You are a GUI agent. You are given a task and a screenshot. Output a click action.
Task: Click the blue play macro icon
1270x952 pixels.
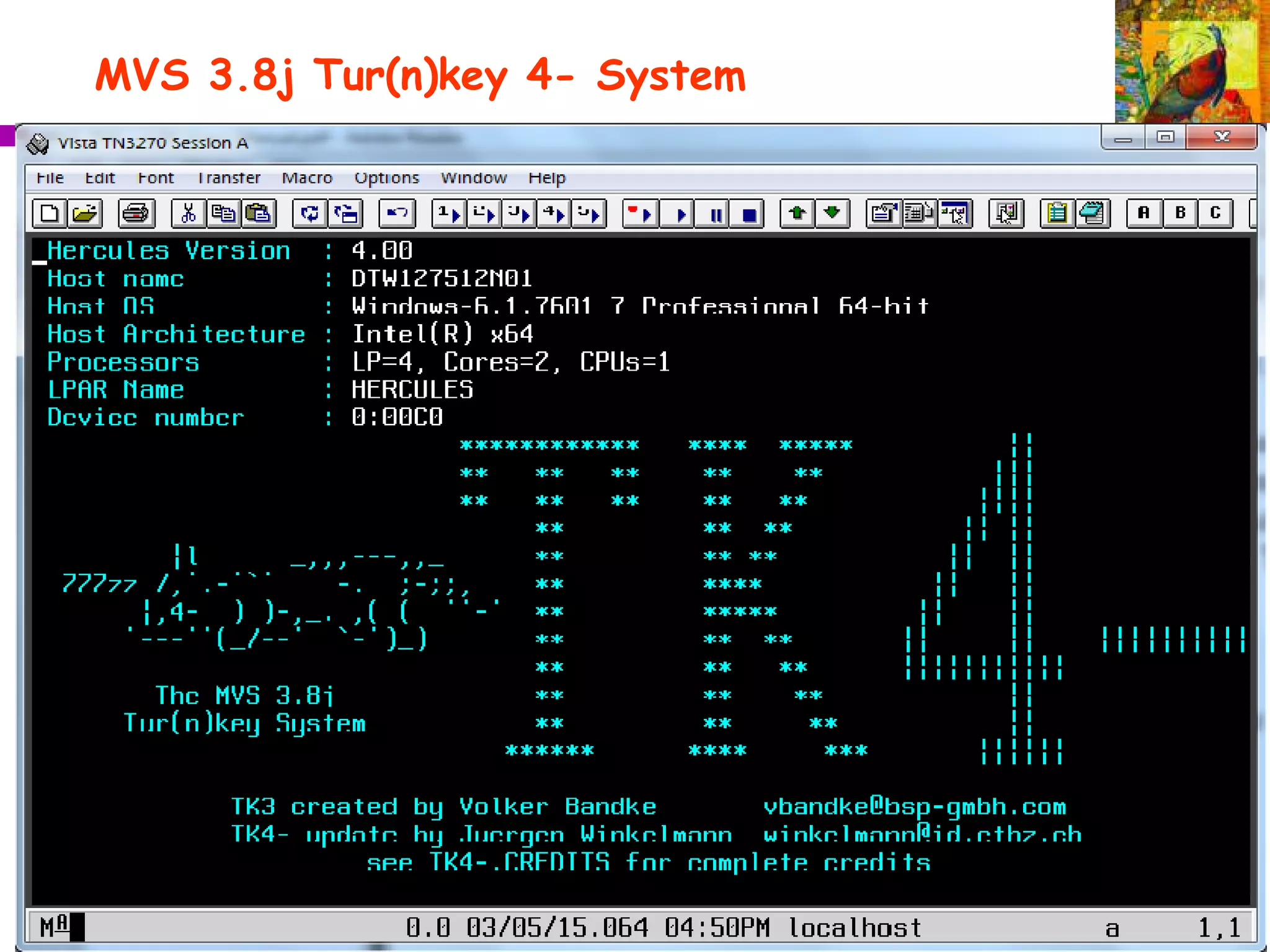(x=680, y=214)
